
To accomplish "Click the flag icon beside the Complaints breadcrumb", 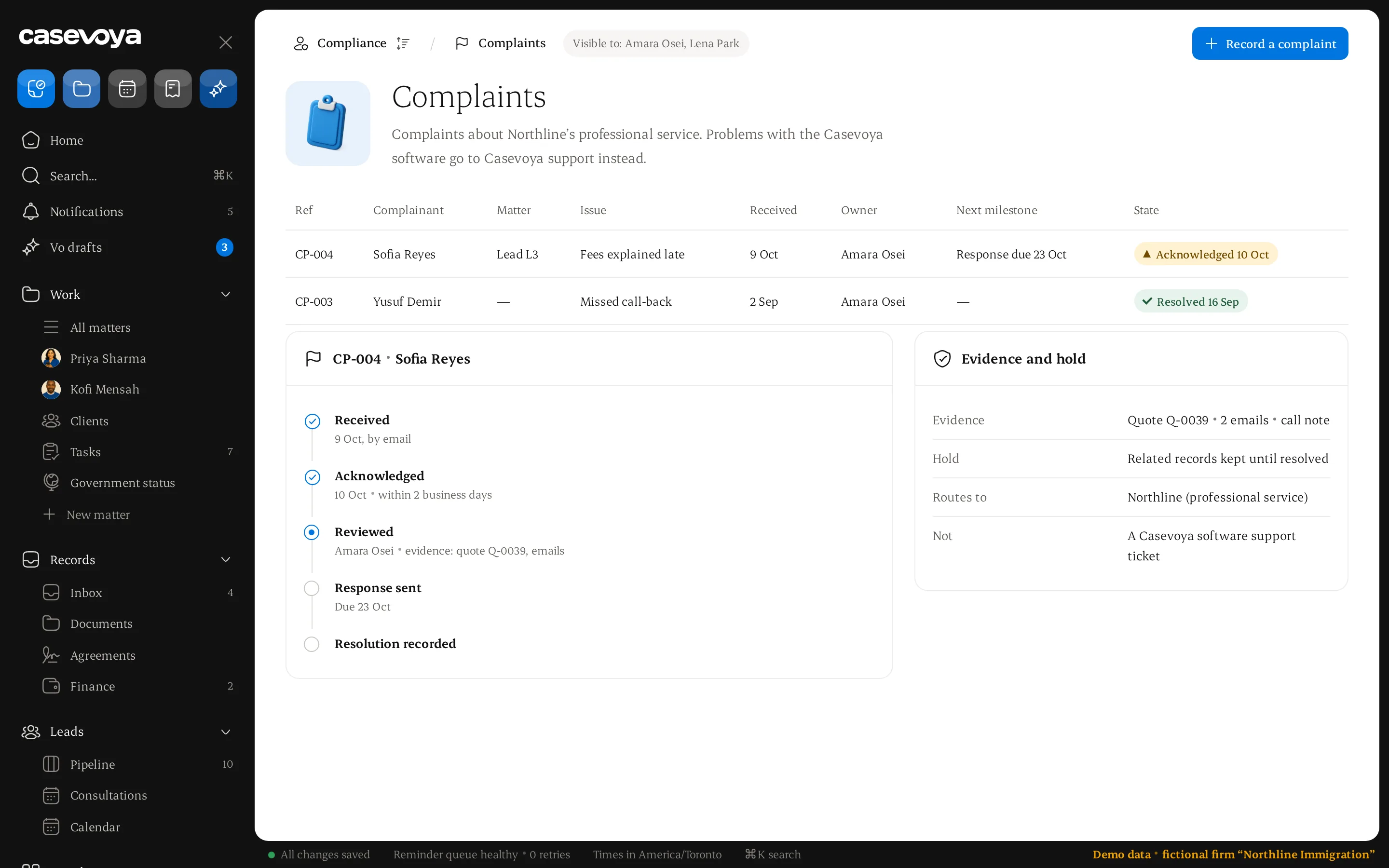I will click(x=462, y=43).
